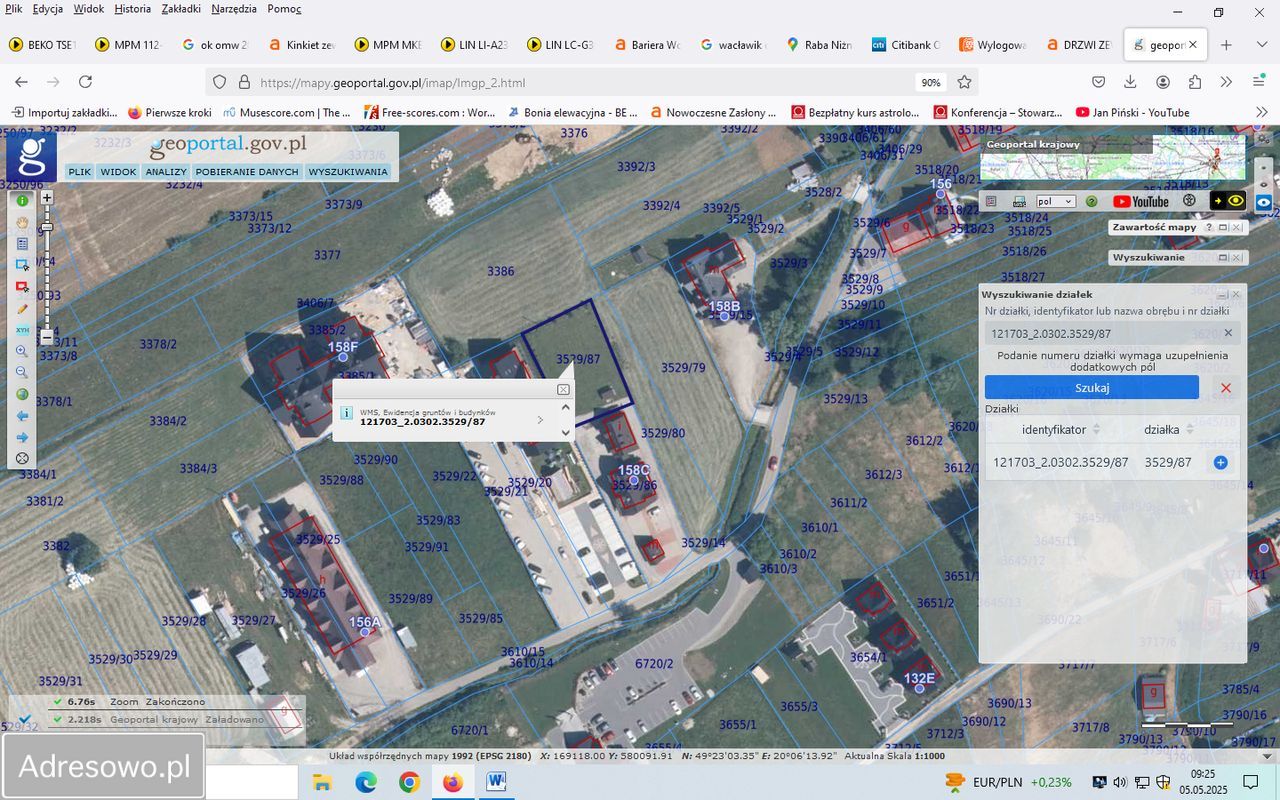Open the YouTube link in map toolbar
This screenshot has width=1280, height=800.
click(1140, 201)
